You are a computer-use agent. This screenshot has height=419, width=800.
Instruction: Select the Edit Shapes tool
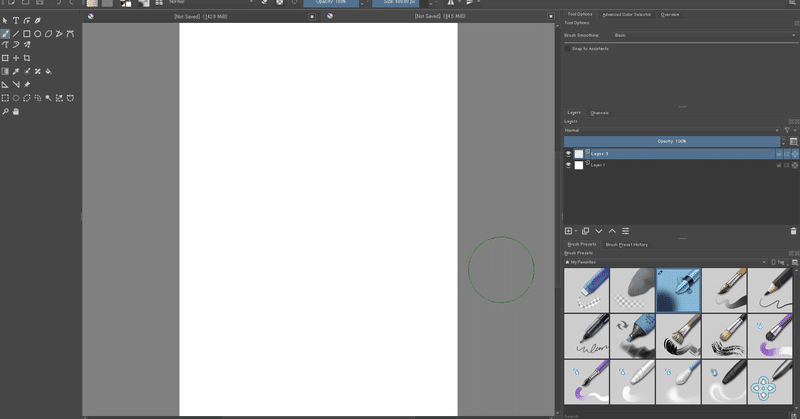click(27, 21)
